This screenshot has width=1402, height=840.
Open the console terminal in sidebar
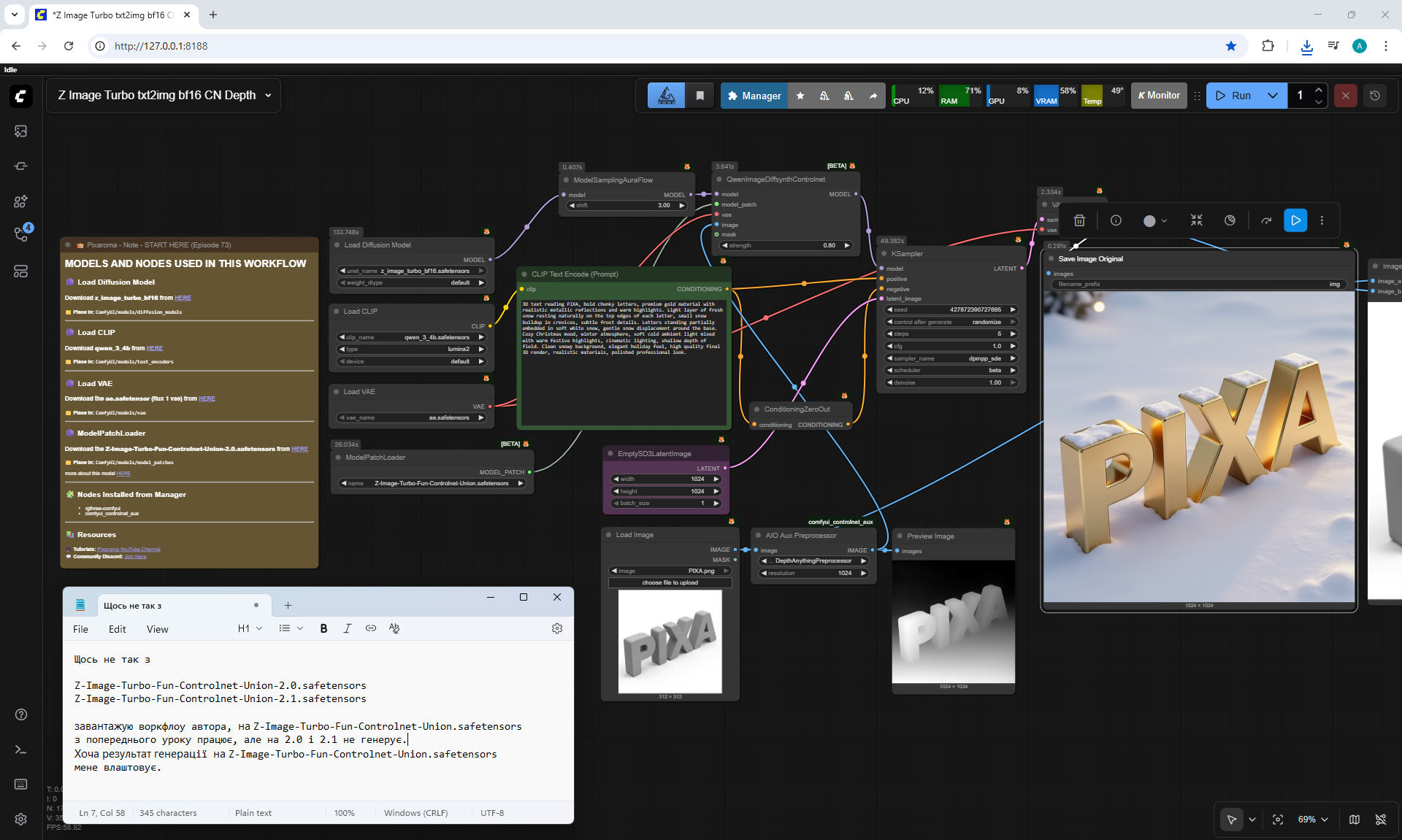coord(20,750)
